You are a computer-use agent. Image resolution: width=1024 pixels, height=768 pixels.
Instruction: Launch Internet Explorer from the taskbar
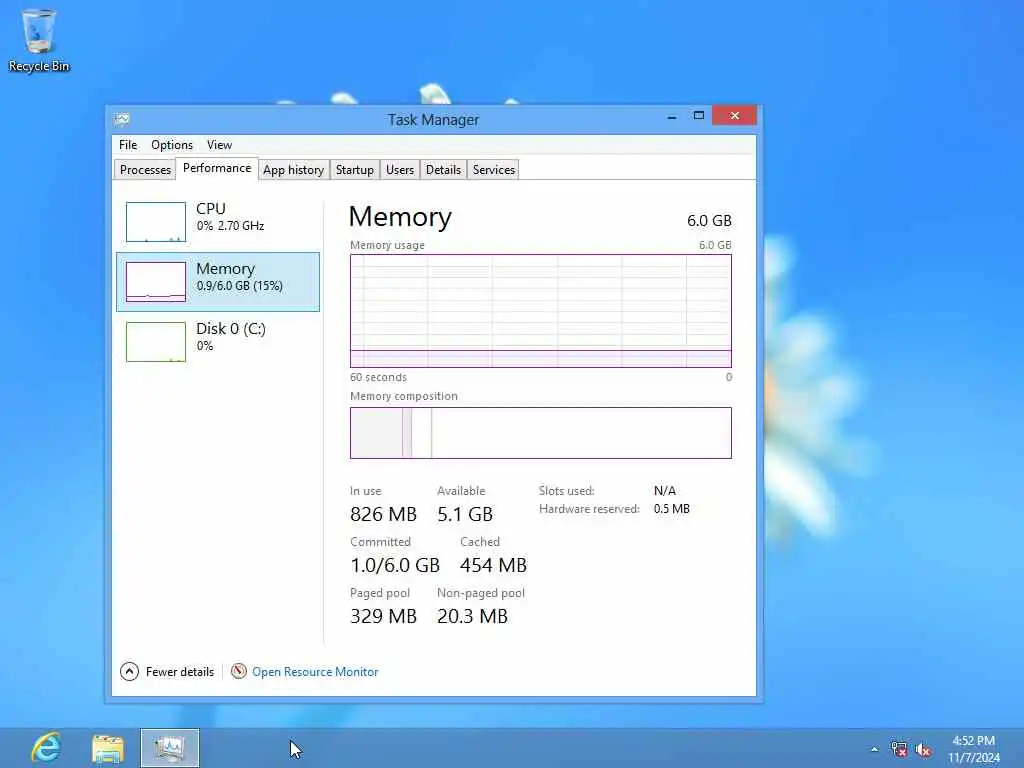click(x=46, y=748)
